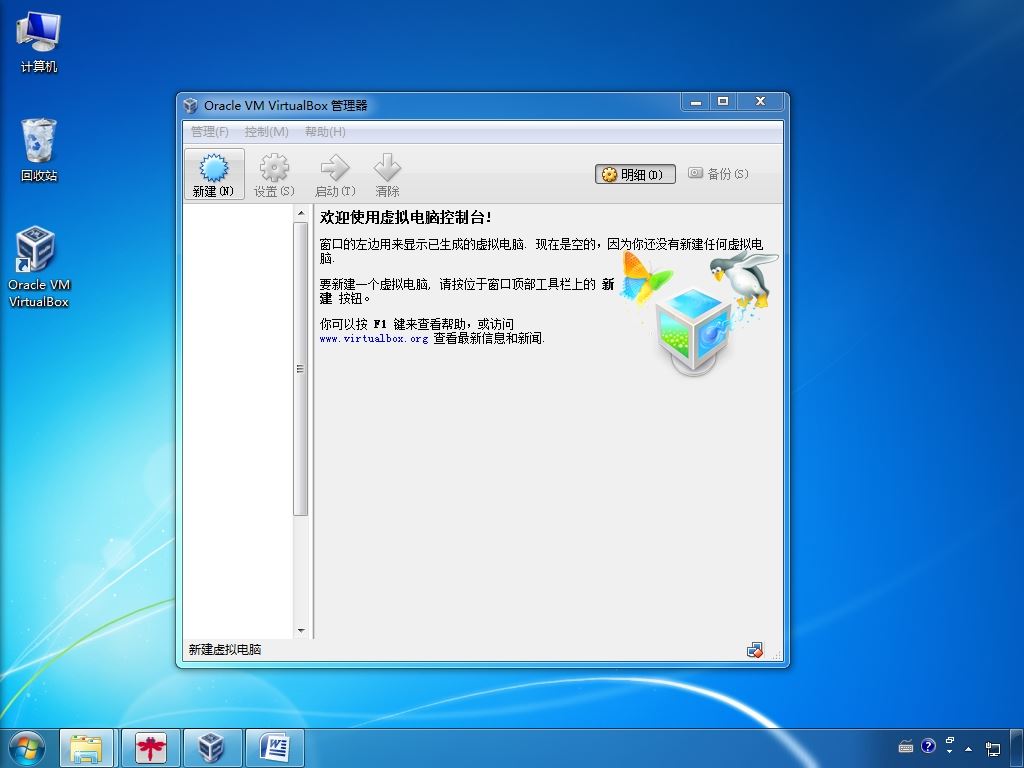Click the VirtualBox taskbar icon
1024x768 pixels.
point(212,748)
